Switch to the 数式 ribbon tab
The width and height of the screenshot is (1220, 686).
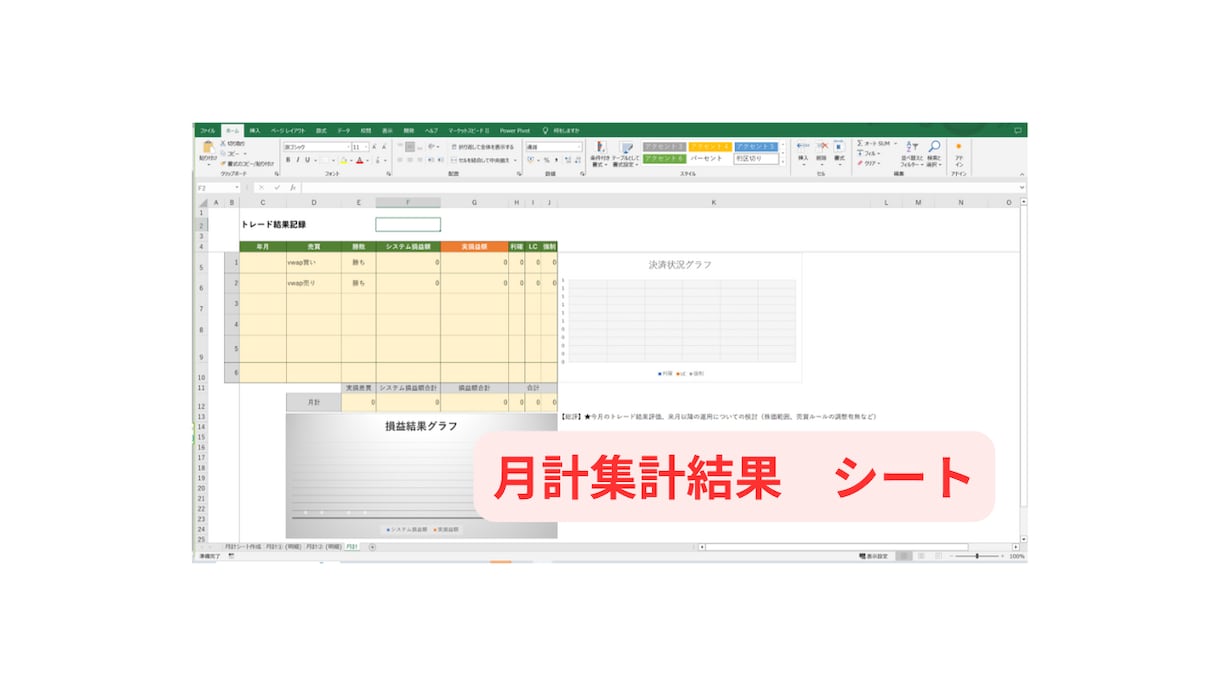pos(321,130)
